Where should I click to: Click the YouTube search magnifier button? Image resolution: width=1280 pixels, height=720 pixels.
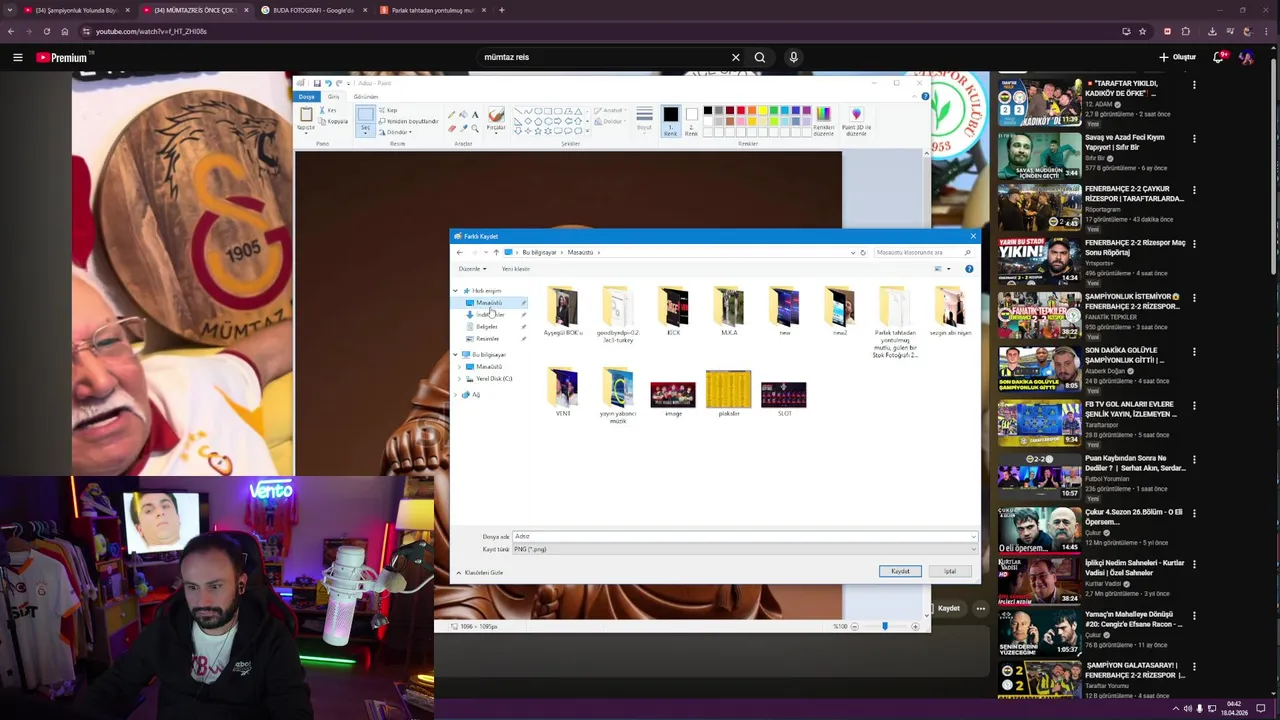[760, 57]
